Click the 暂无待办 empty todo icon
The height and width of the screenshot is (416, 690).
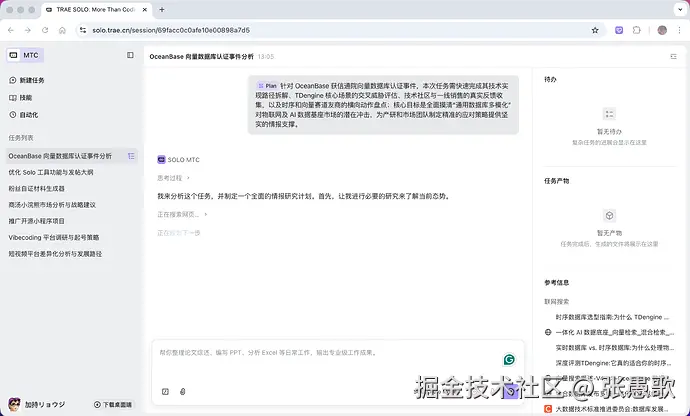coord(609,114)
